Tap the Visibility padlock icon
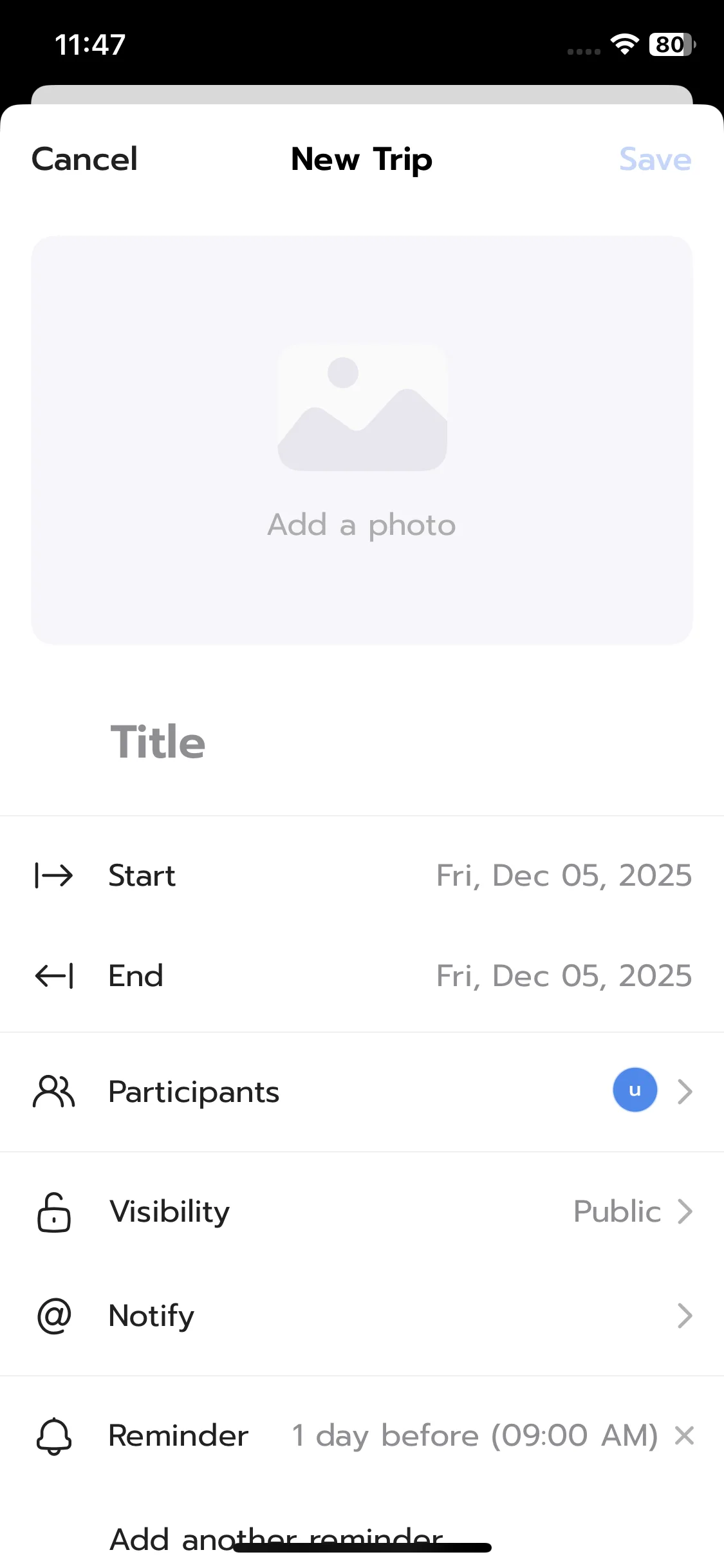Viewport: 724px width, 1568px height. click(x=54, y=1212)
